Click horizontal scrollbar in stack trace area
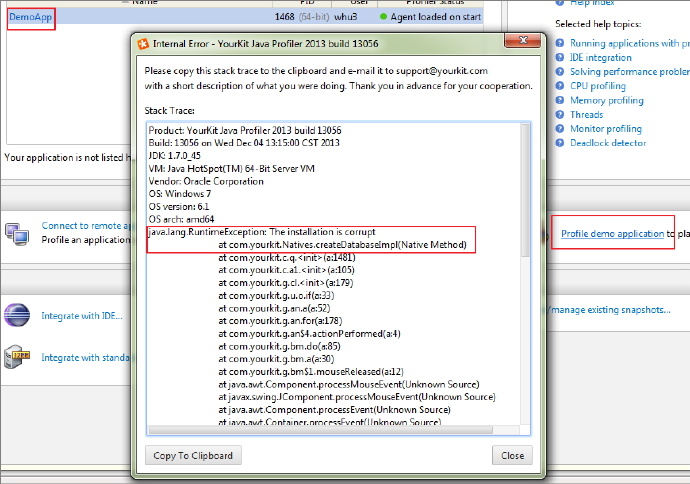Screen dimensions: 690x484 (x=321, y=430)
